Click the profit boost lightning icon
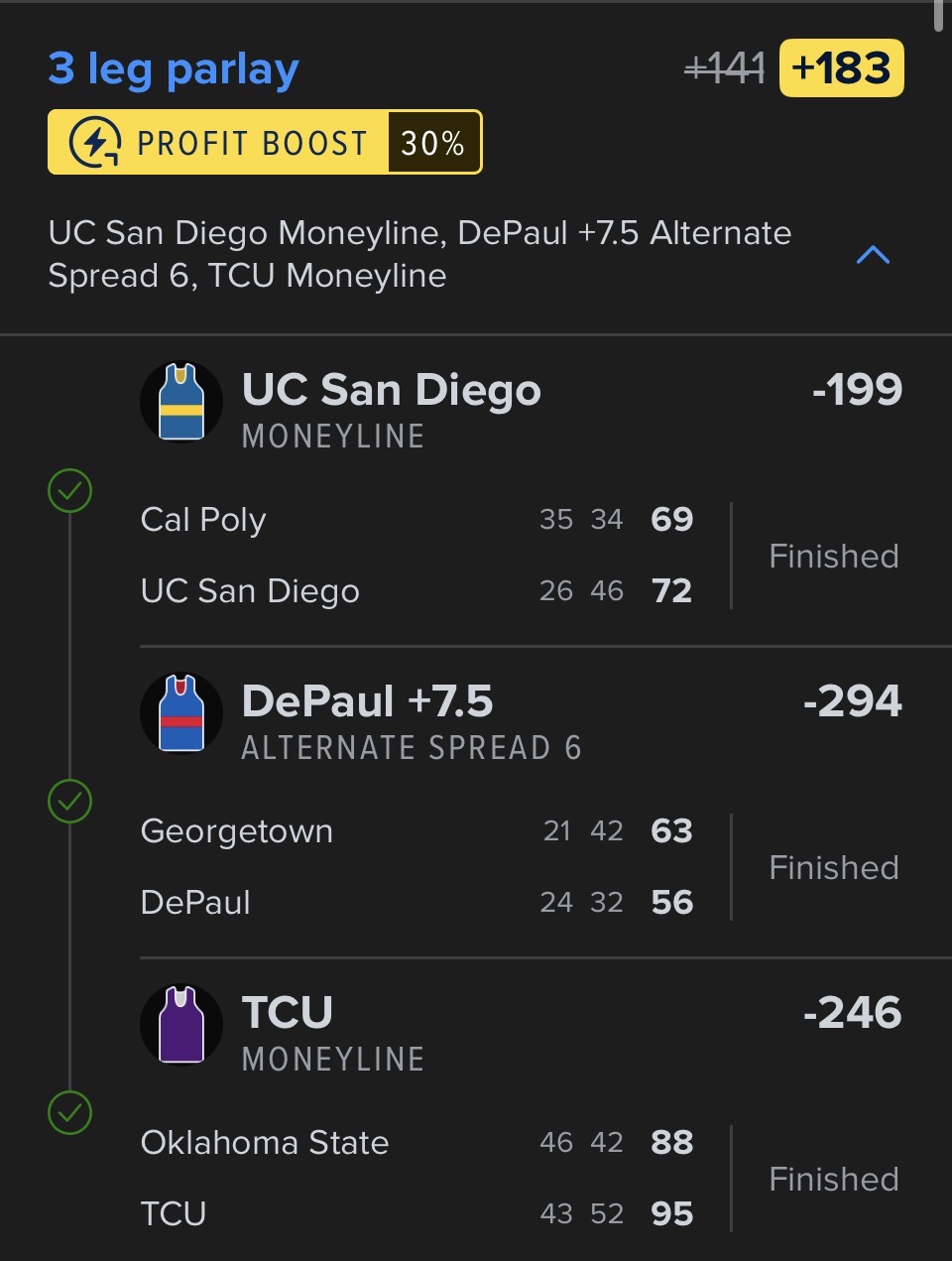Viewport: 952px width, 1261px height. point(95,143)
